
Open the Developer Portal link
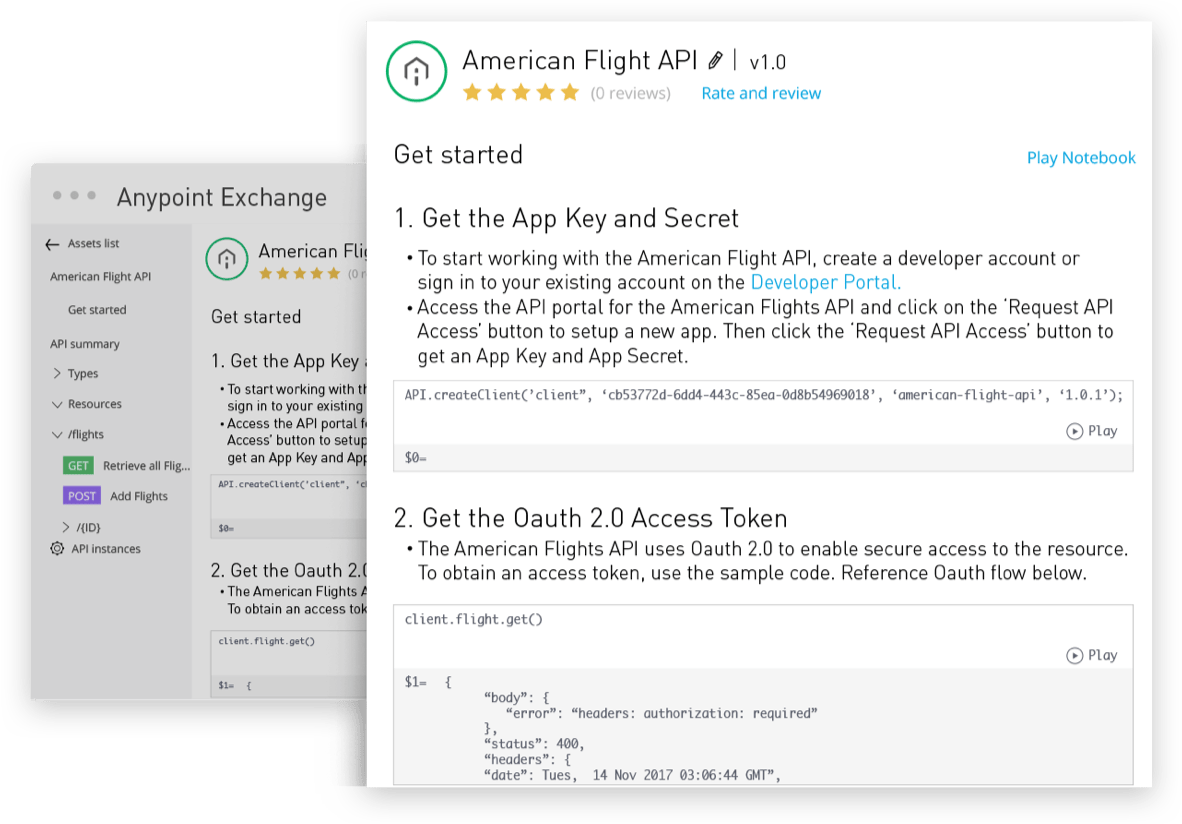pos(825,282)
